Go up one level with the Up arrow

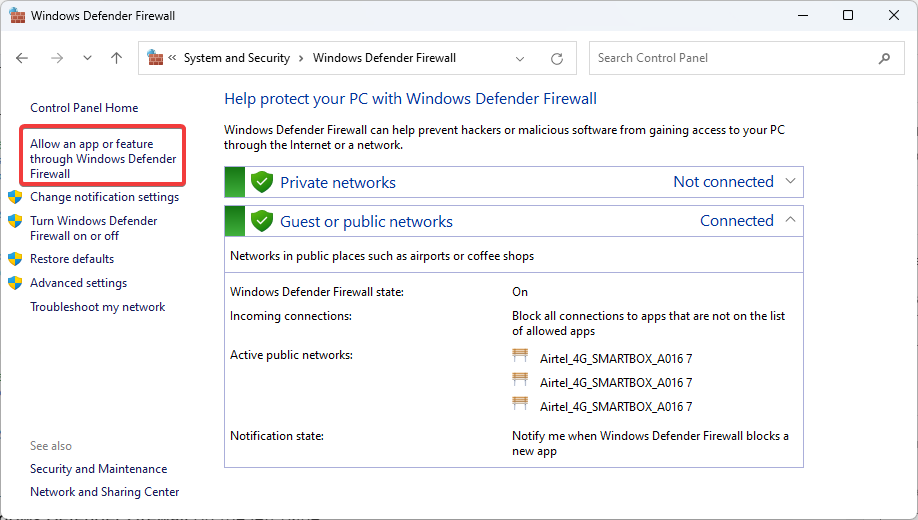point(117,58)
